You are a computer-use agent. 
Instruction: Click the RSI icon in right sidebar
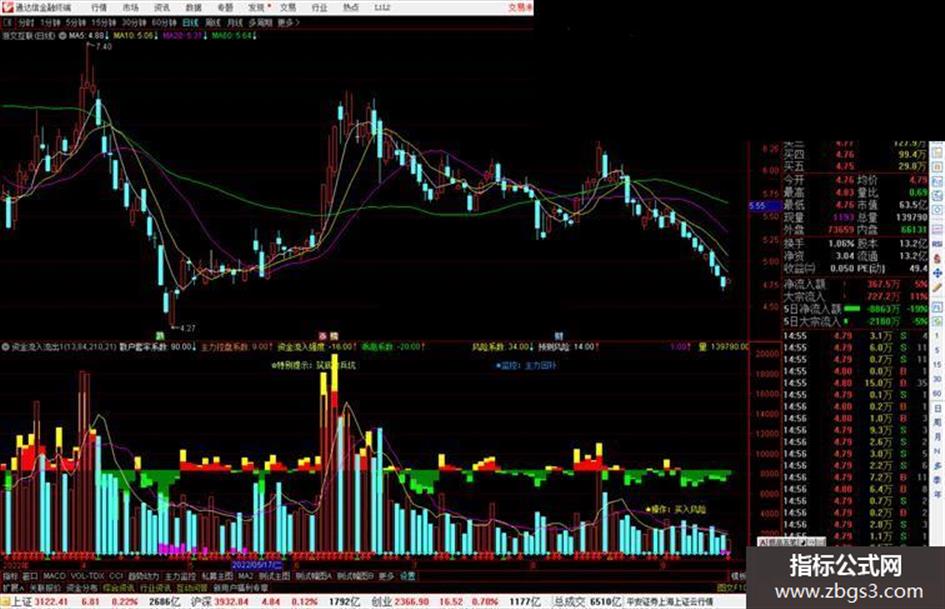tap(937, 244)
